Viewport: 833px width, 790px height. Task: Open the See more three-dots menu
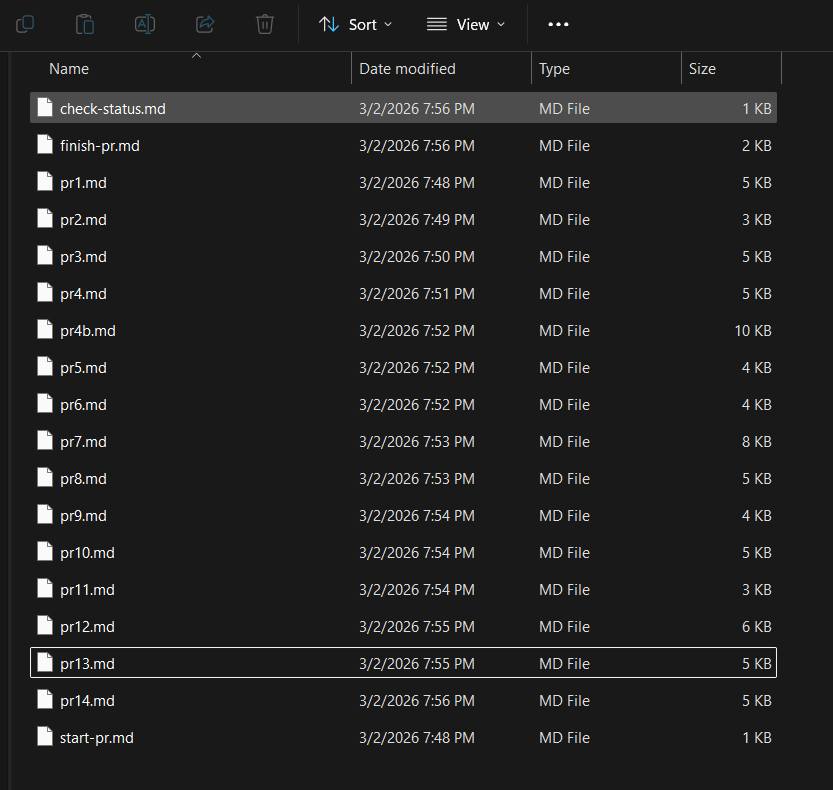pyautogui.click(x=558, y=24)
